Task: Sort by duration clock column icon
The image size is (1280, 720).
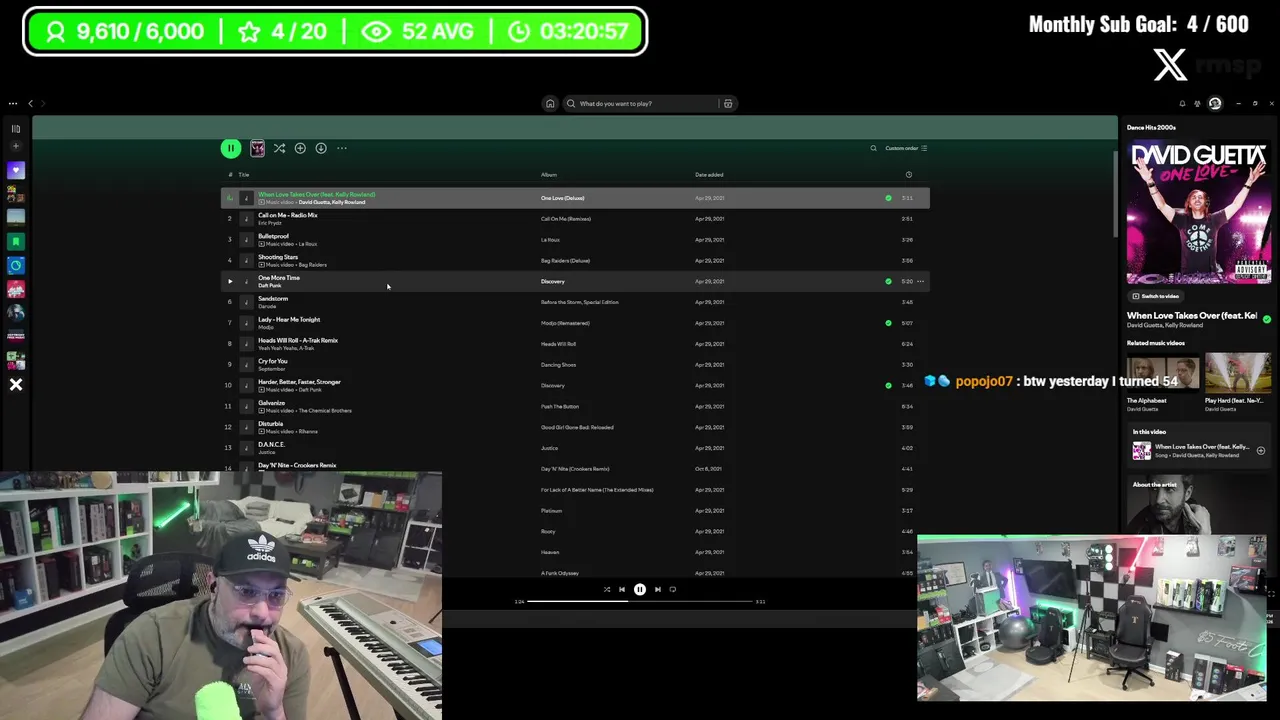Action: pos(908,175)
